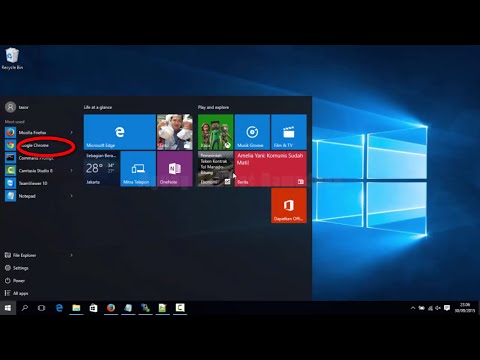Show hidden system tray icons
480x360 pixels.
(413, 308)
